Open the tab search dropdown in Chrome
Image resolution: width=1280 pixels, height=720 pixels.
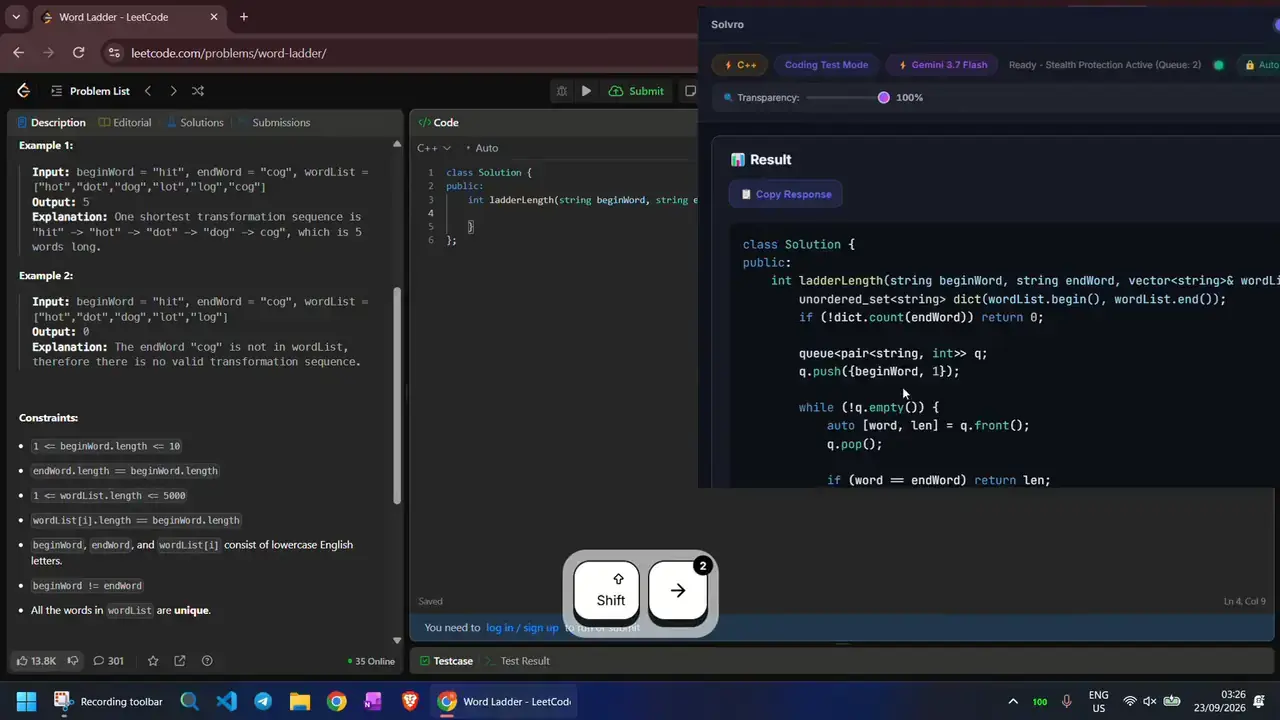point(16,17)
